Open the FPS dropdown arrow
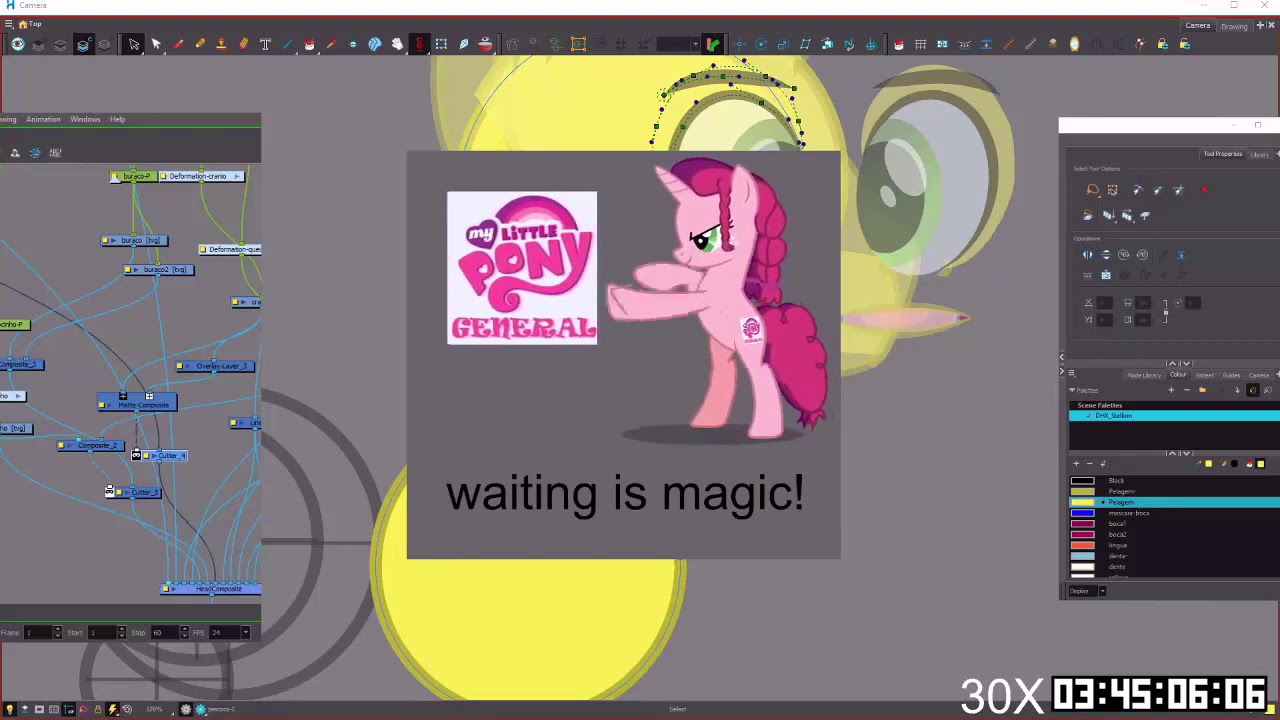The height and width of the screenshot is (720, 1280). (245, 632)
